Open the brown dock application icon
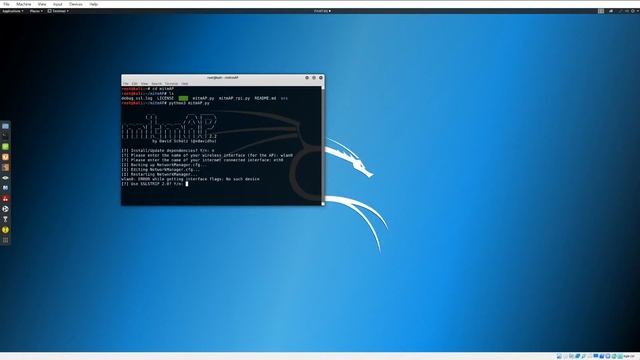Viewport: 640px width, 360px height. [5, 167]
